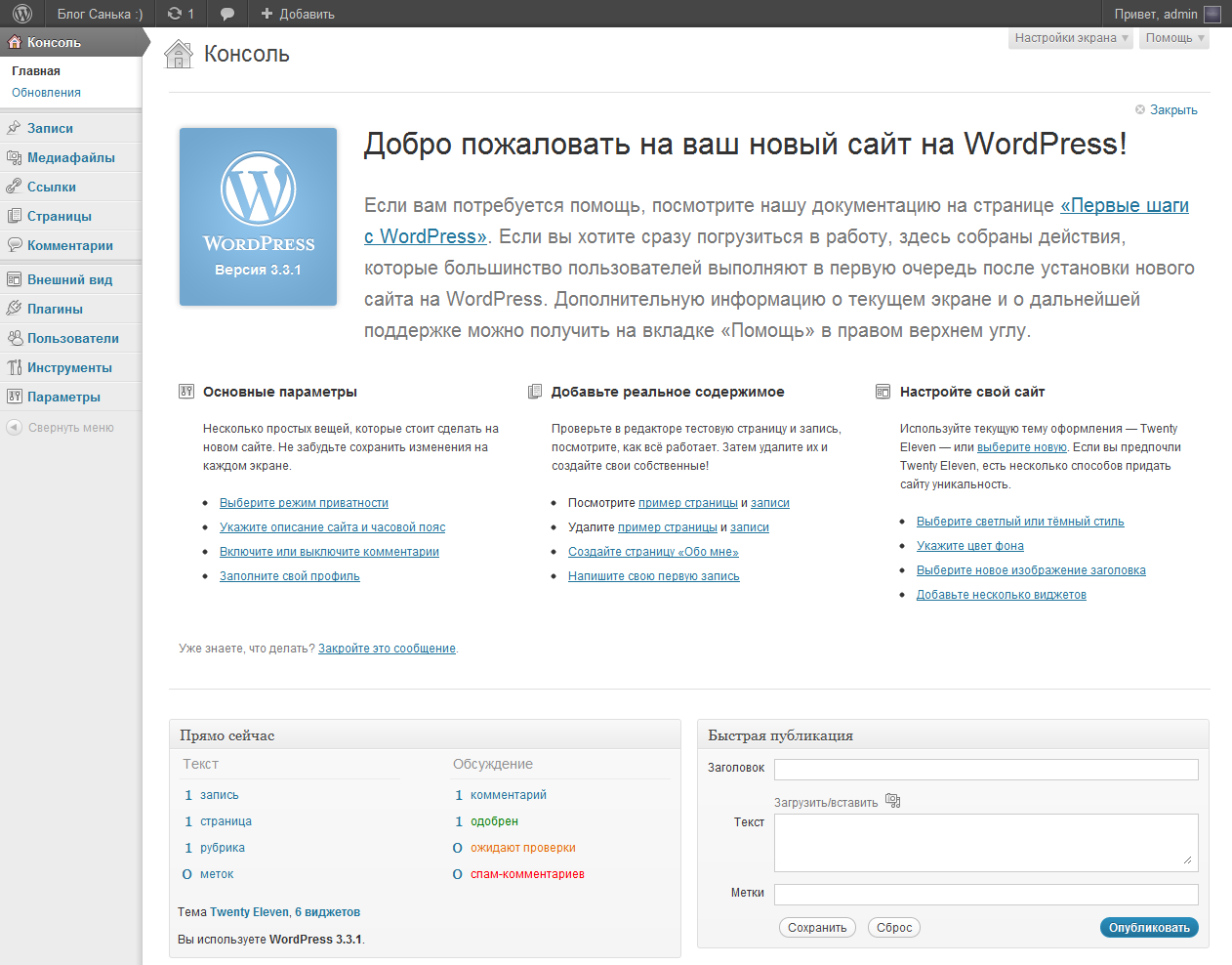Follow the «Первые шаги с WordPress» link

[1125, 206]
